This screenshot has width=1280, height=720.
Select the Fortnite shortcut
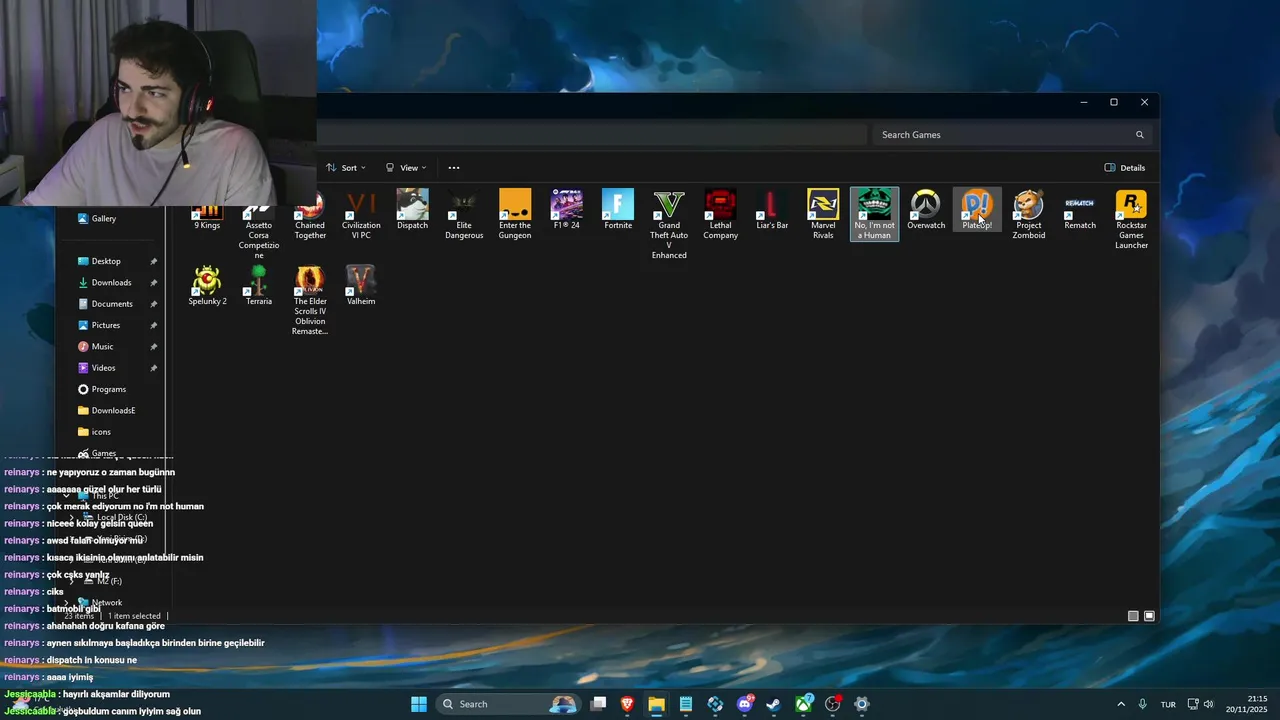pyautogui.click(x=618, y=210)
